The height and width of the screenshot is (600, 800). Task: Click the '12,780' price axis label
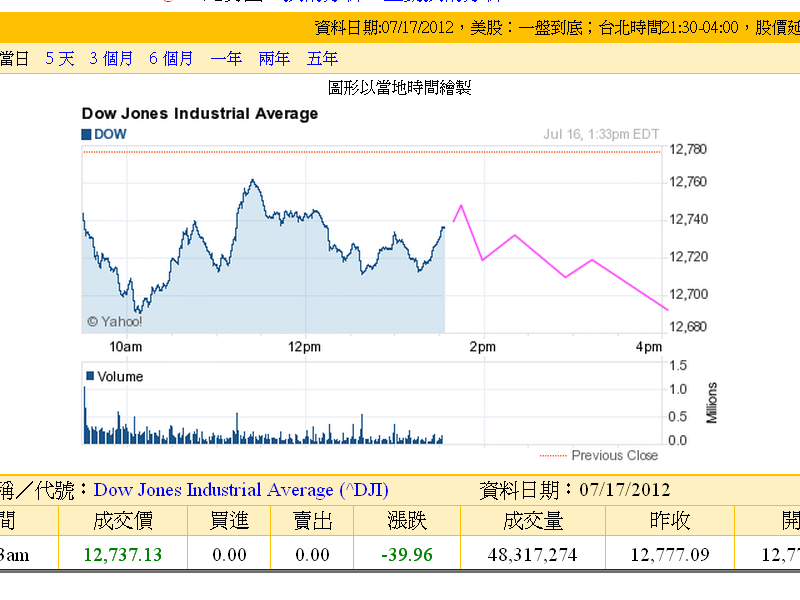[x=688, y=149]
